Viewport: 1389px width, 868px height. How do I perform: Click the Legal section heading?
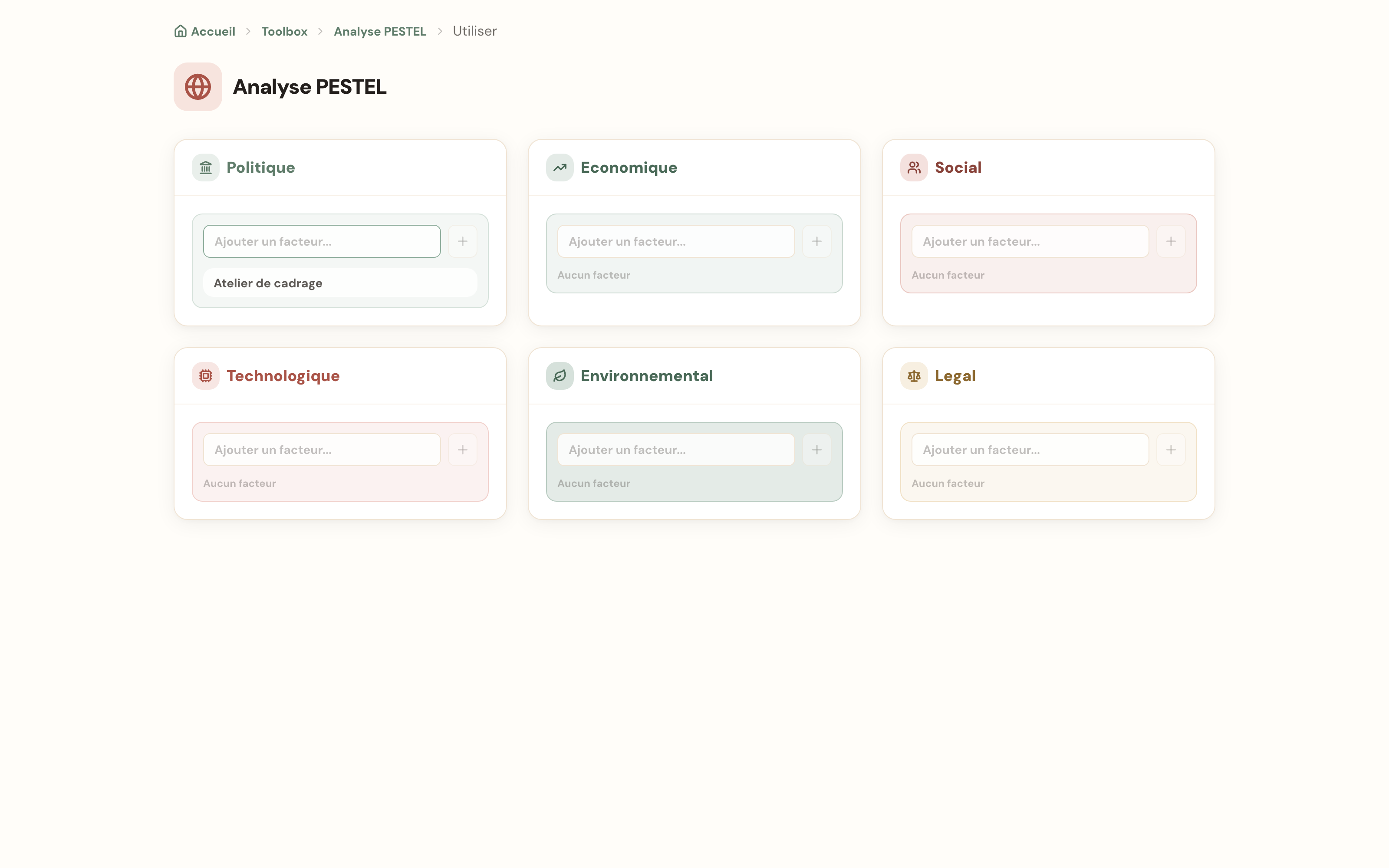coord(955,376)
